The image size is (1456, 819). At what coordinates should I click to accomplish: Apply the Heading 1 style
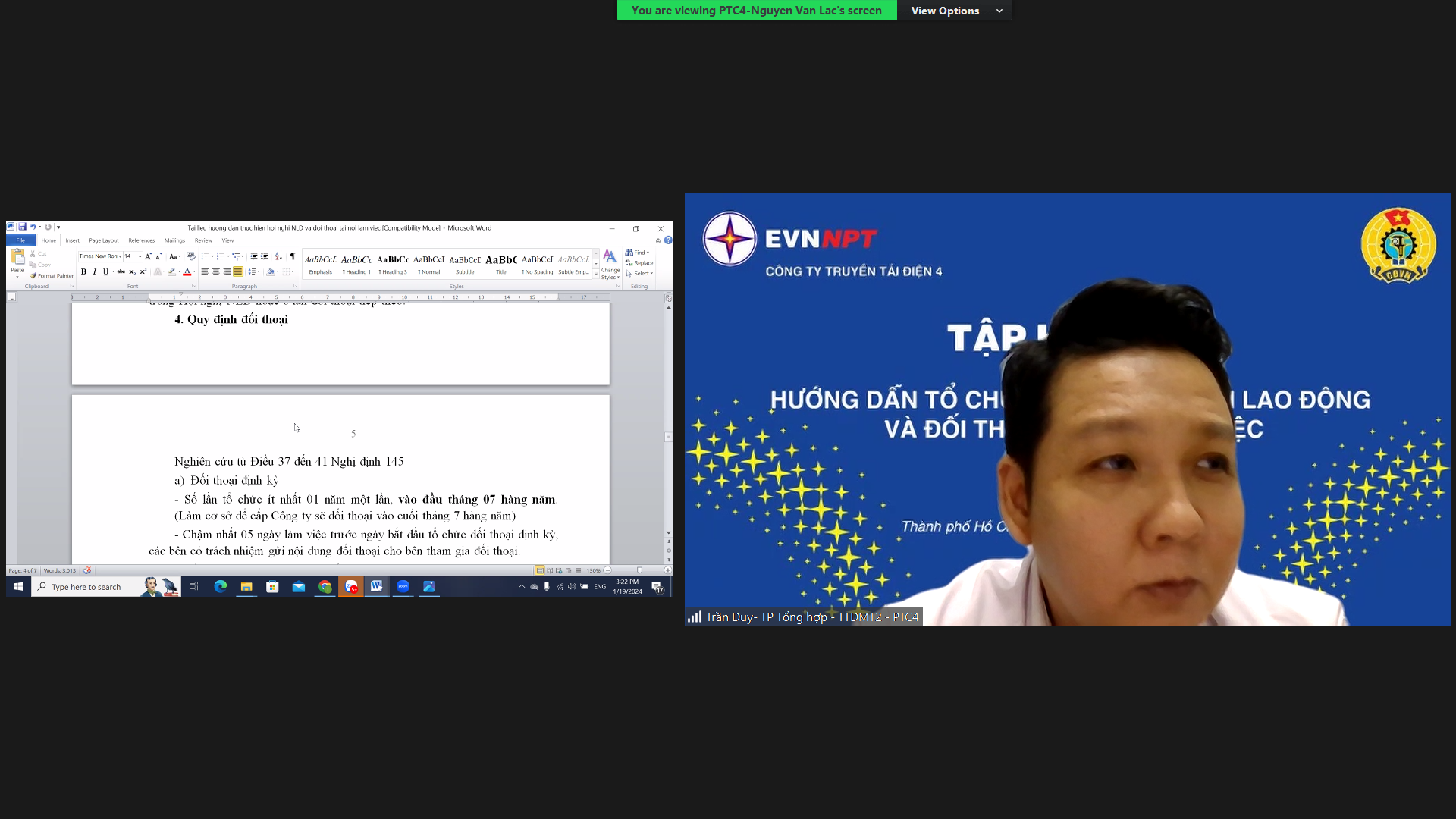(x=356, y=263)
